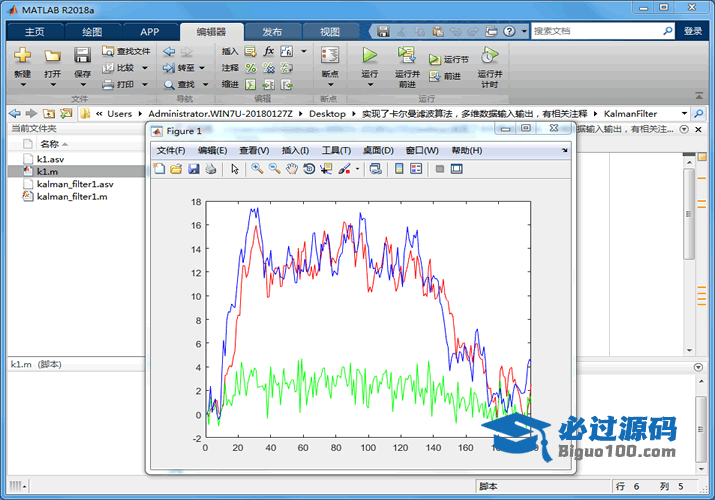Toggle the Edit Plot arrow tool
715x500 pixels.
click(235, 169)
